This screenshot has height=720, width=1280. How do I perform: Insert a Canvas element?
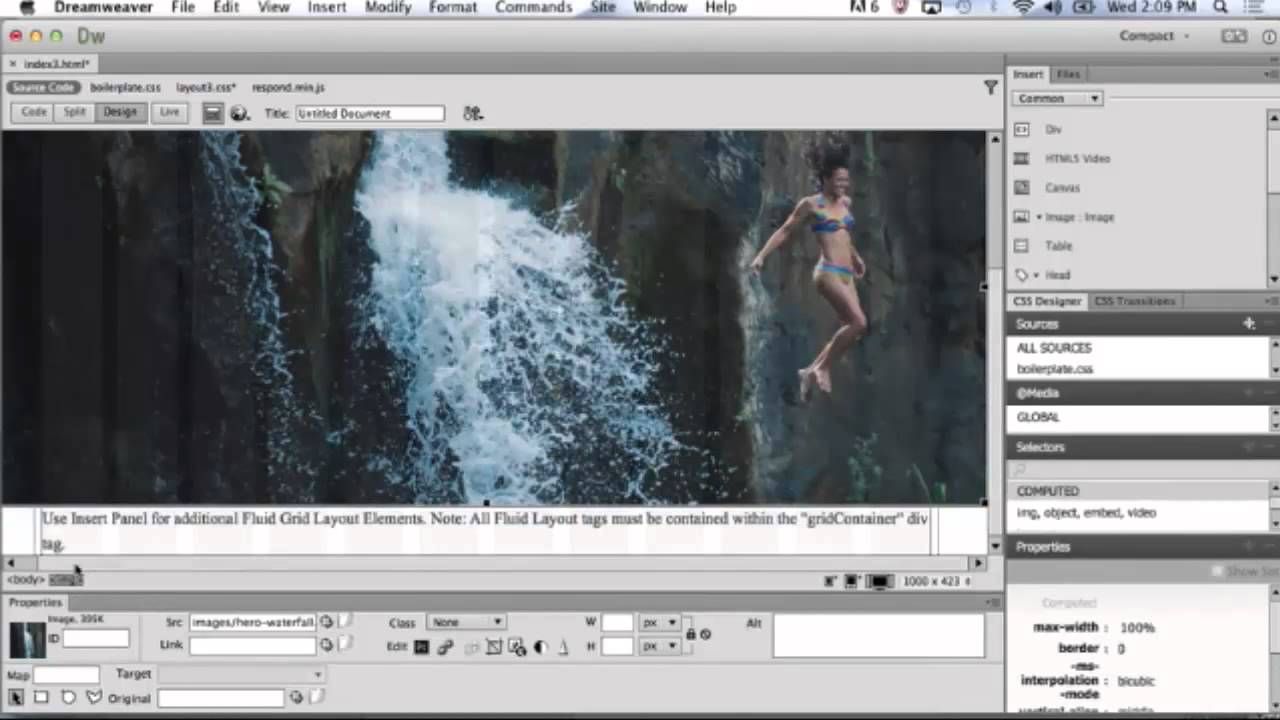[x=1062, y=188]
